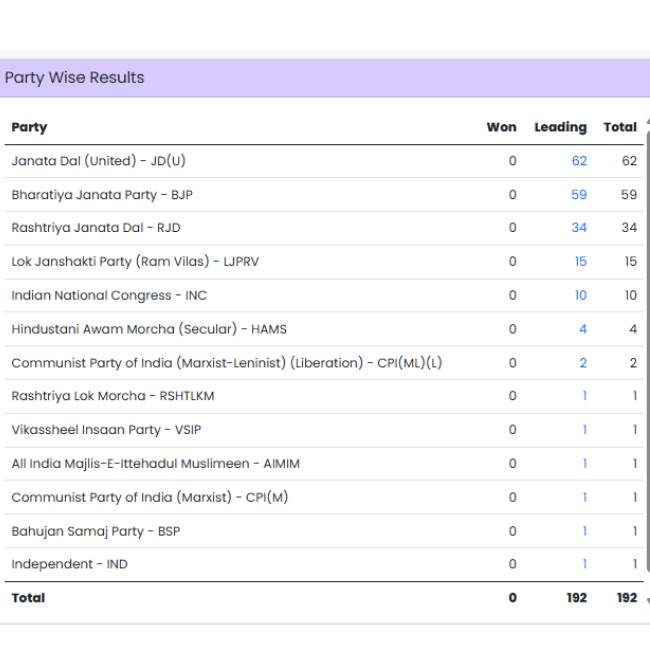Click the Total row won value 0
Viewport: 650px width, 650px height.
point(513,598)
